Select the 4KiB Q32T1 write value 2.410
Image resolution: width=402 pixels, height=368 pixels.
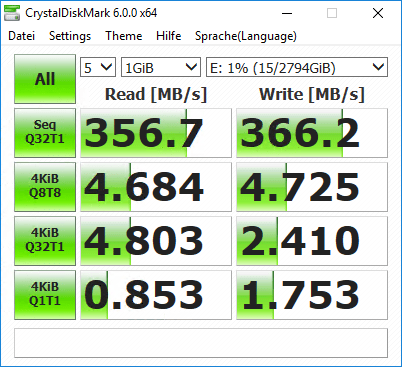[x=312, y=241]
